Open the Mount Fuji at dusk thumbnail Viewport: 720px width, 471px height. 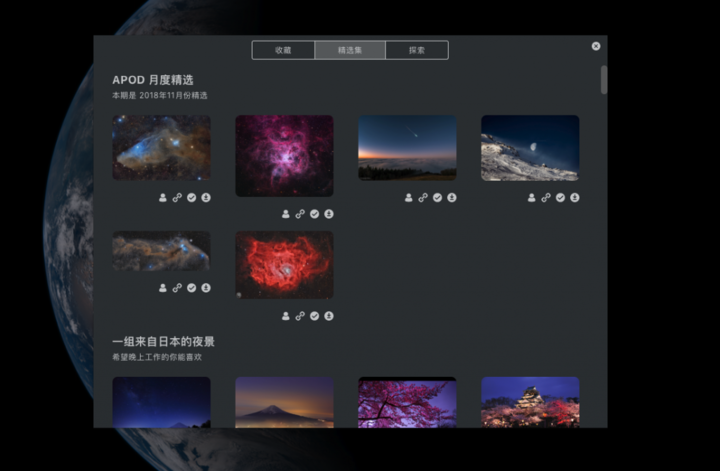coord(285,402)
